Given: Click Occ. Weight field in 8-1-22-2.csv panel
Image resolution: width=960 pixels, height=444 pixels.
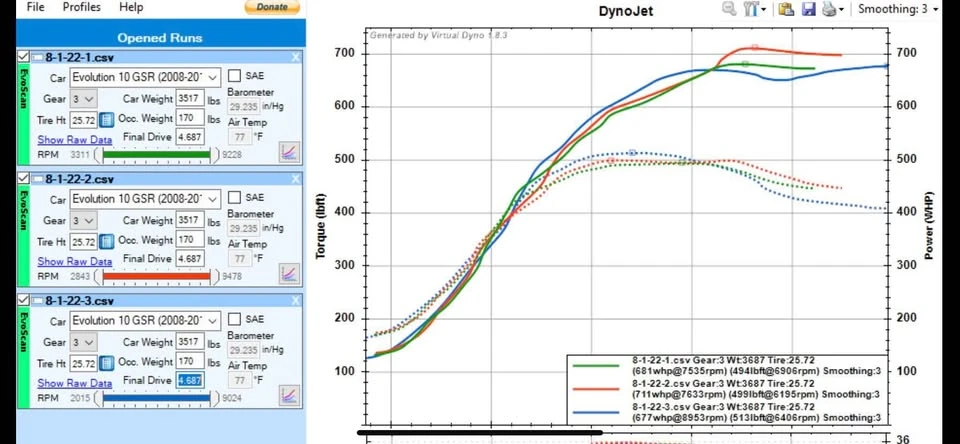Looking at the screenshot, I should (190, 239).
